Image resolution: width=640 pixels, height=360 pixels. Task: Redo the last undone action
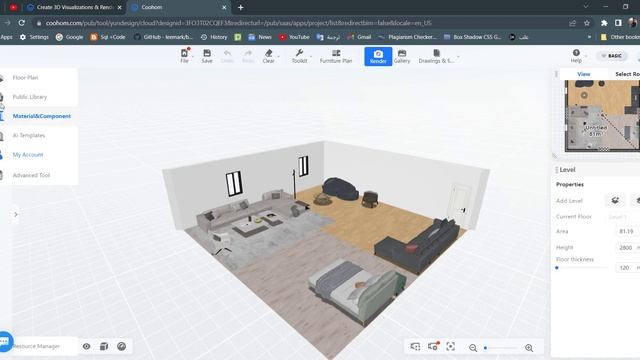point(248,56)
